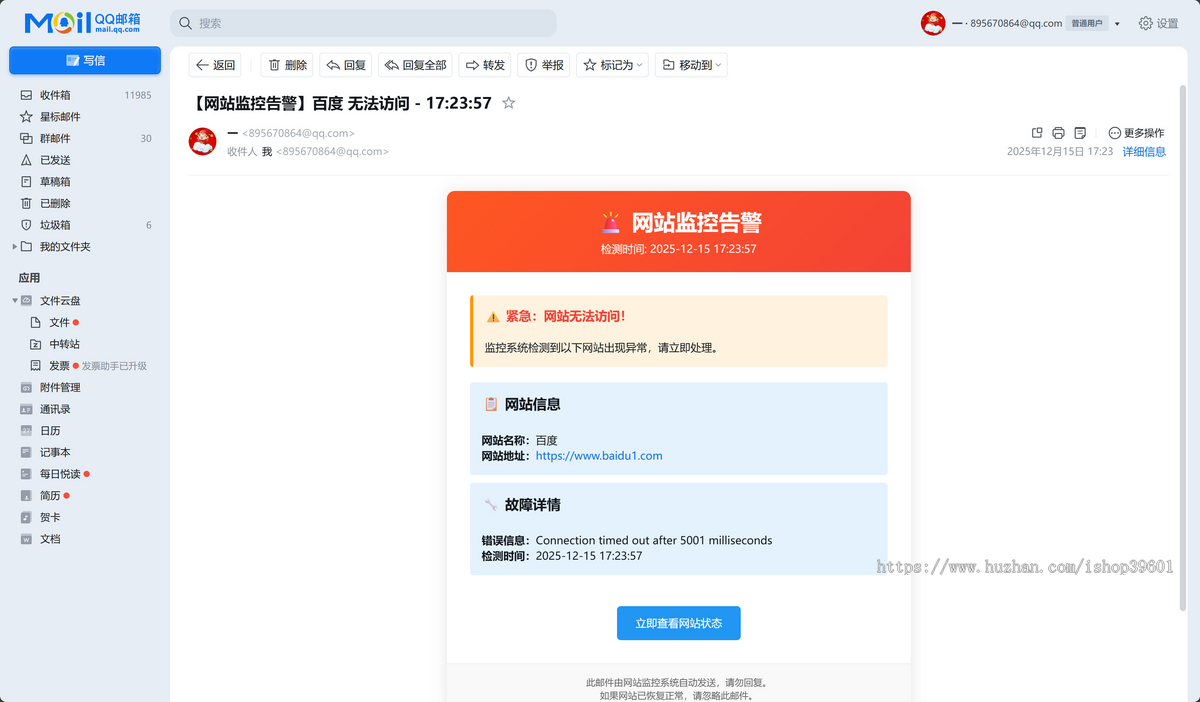Open the Compose Mail (写信) button
The height and width of the screenshot is (702, 1200).
click(x=84, y=60)
